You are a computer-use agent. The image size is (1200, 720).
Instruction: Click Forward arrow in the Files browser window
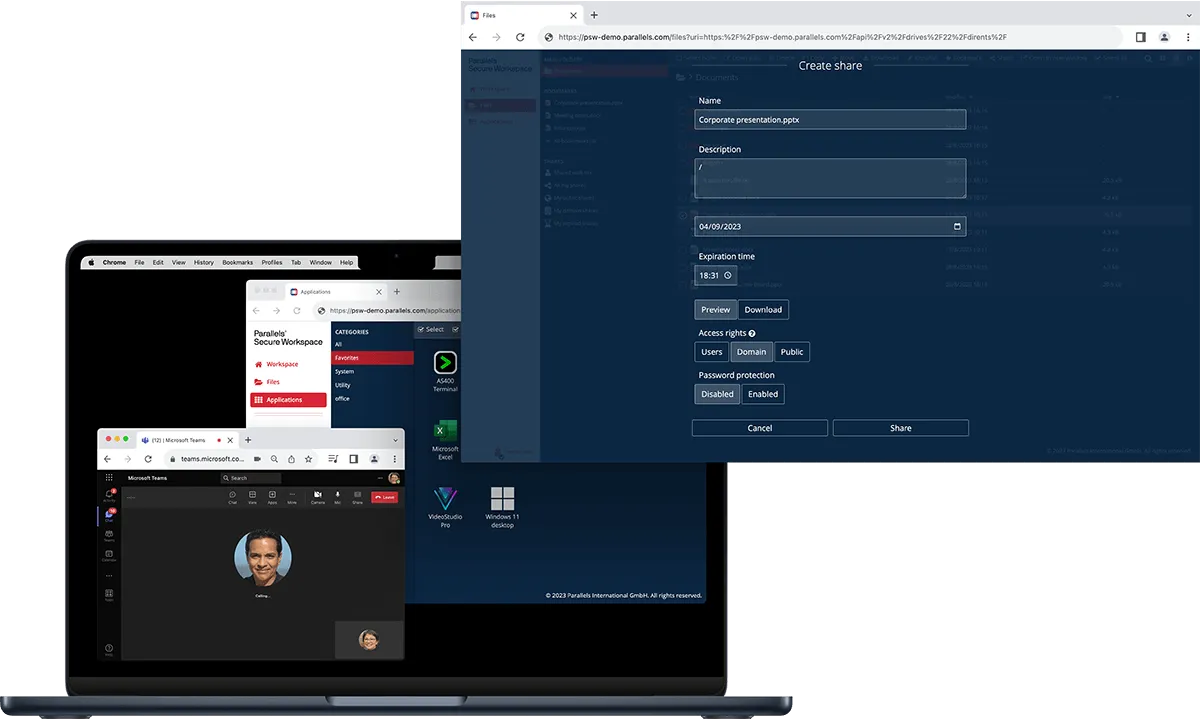coord(495,37)
